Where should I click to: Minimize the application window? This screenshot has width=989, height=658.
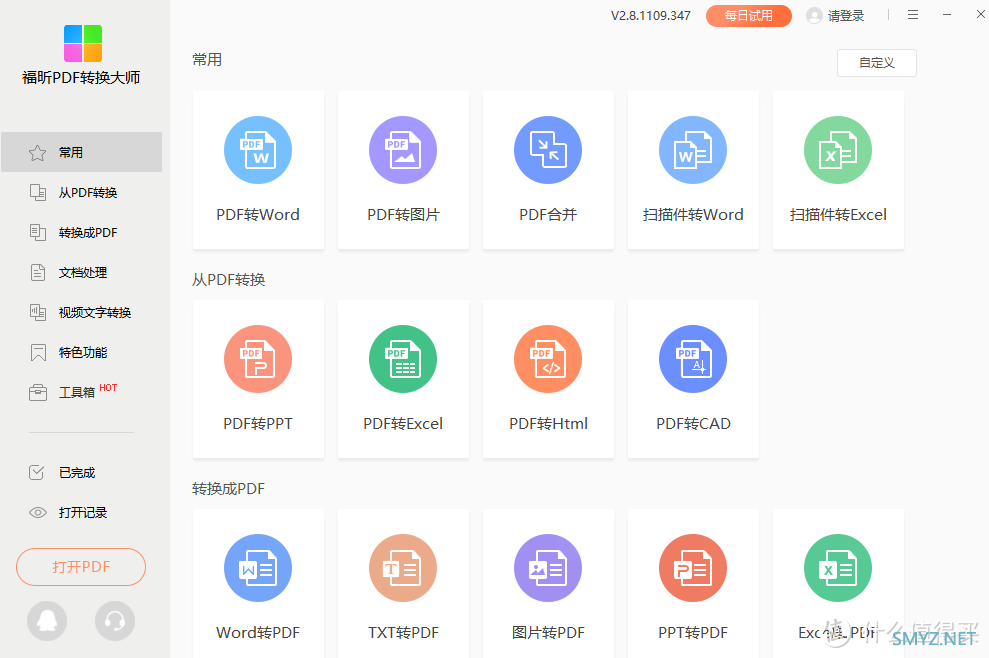[x=947, y=15]
